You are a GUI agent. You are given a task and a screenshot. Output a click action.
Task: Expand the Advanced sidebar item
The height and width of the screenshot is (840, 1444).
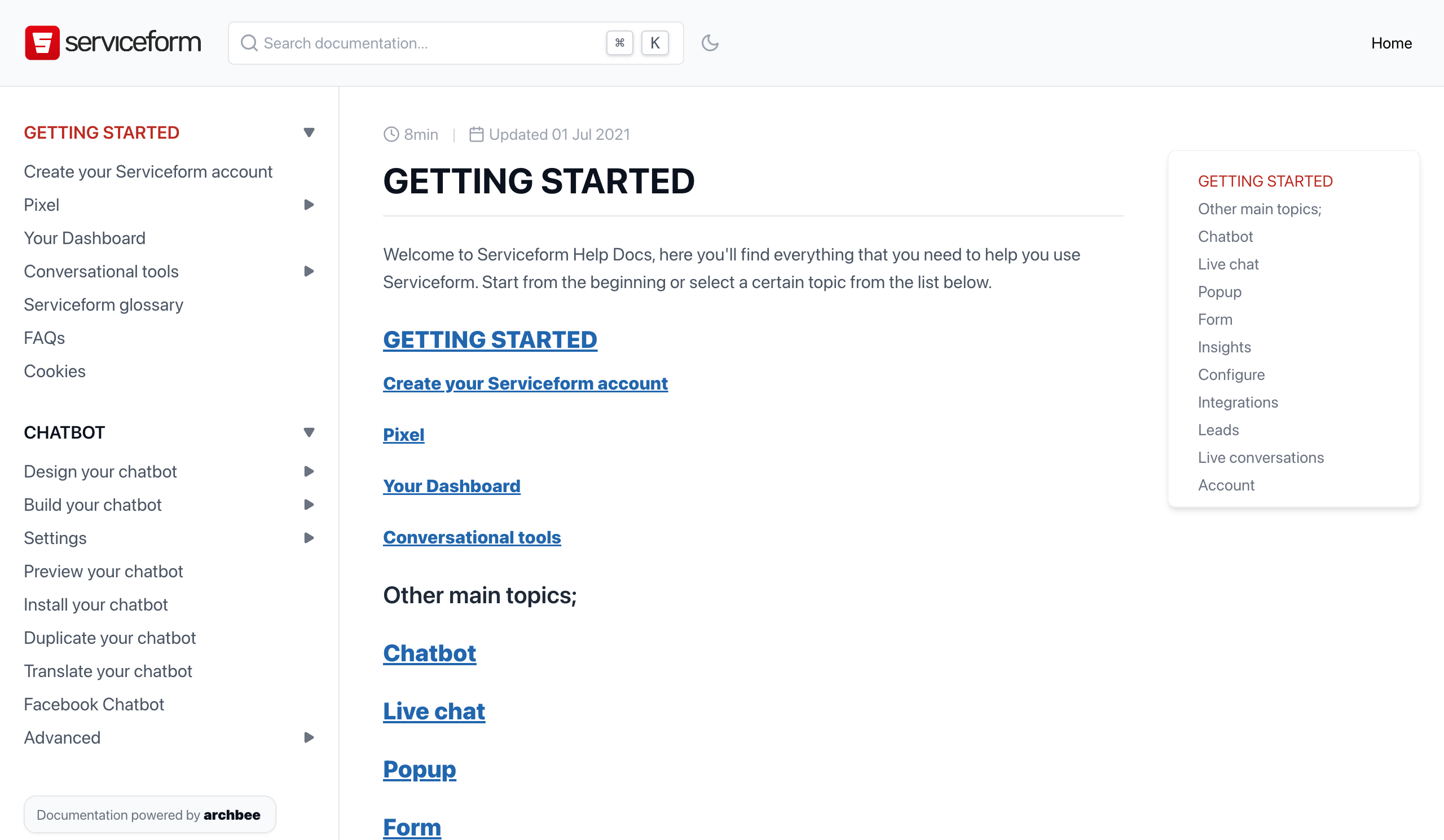point(309,737)
